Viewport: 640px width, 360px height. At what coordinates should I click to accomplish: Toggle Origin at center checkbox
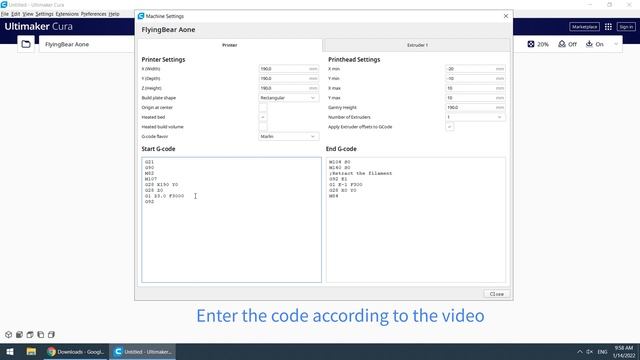[x=263, y=107]
